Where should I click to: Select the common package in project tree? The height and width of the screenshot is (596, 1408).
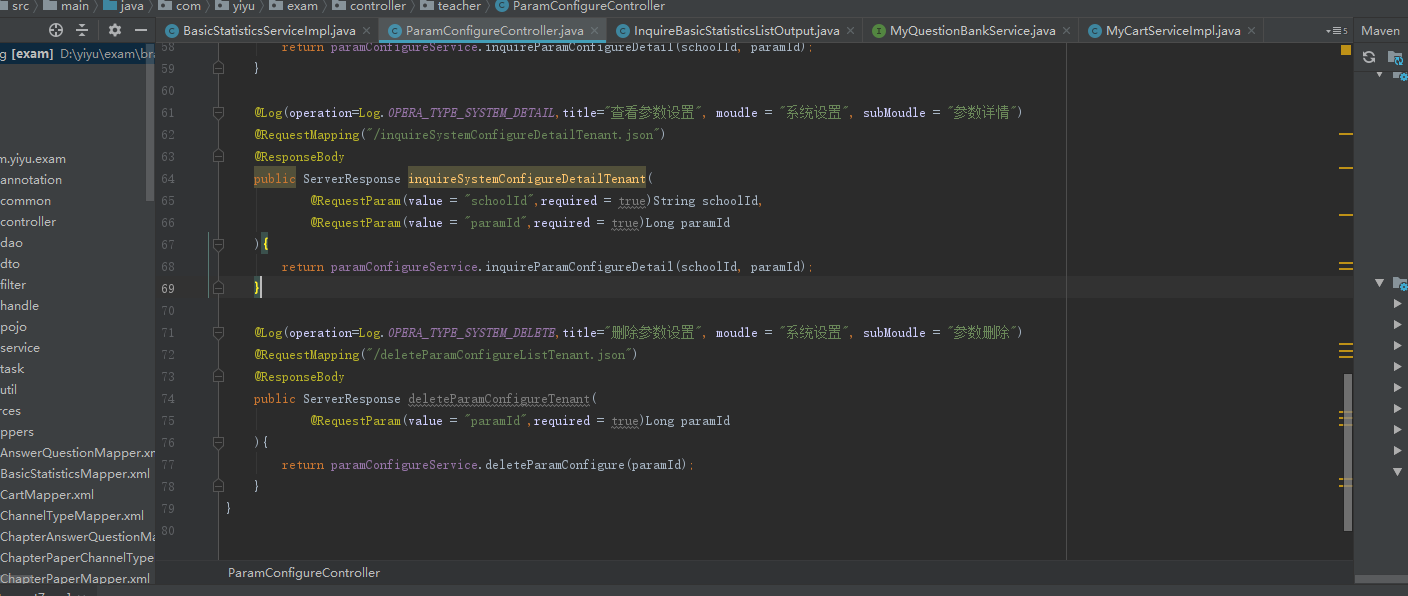pyautogui.click(x=26, y=201)
